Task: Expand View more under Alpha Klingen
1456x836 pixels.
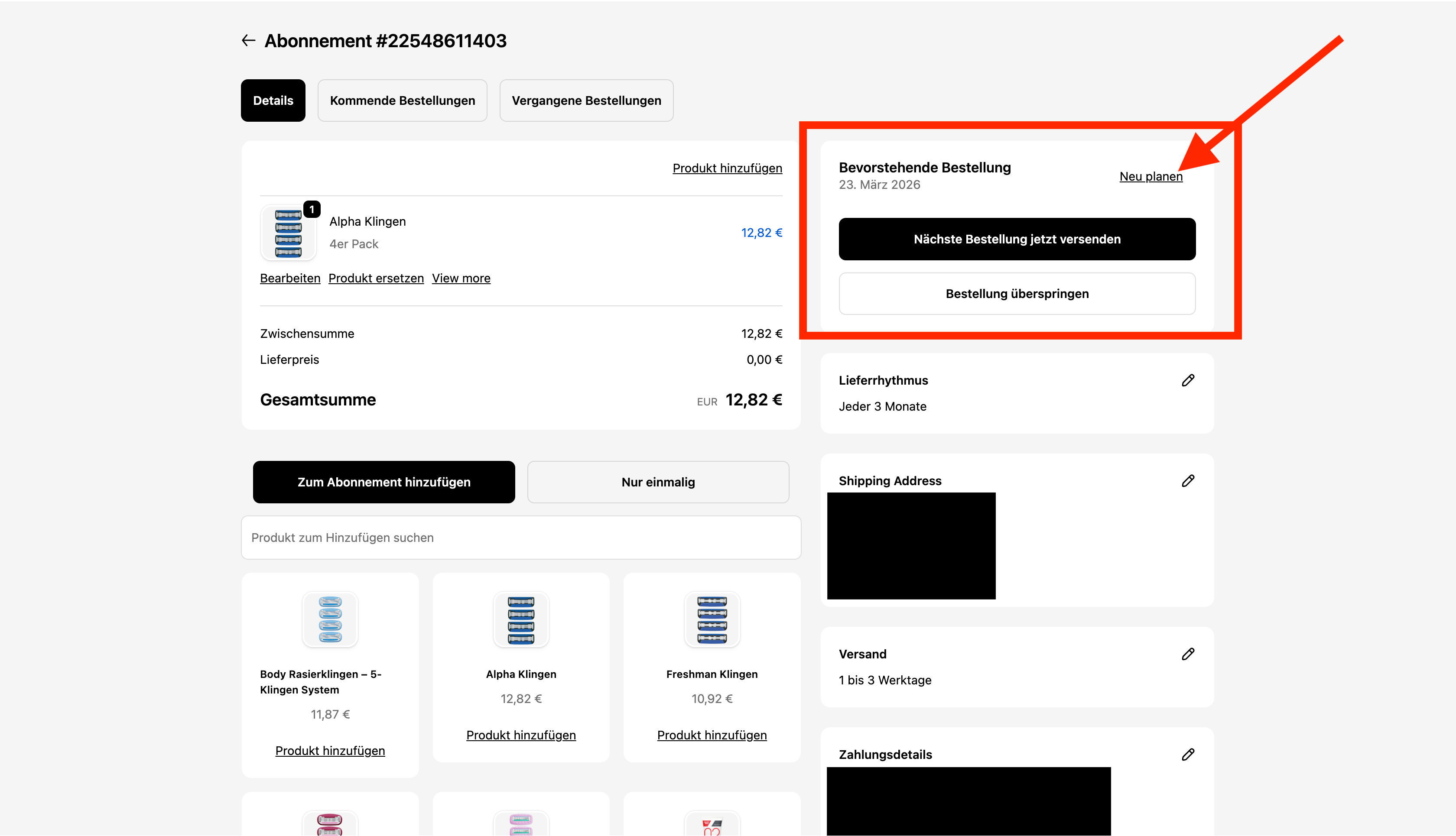Action: coord(461,279)
